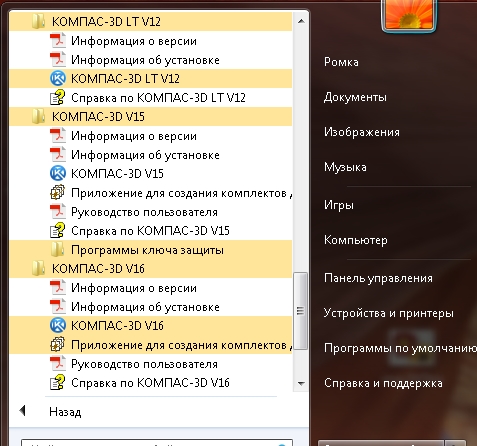Click PDF icon for LT V12 Информация об установке
Viewport: 477px width, 446px height.
[58, 60]
